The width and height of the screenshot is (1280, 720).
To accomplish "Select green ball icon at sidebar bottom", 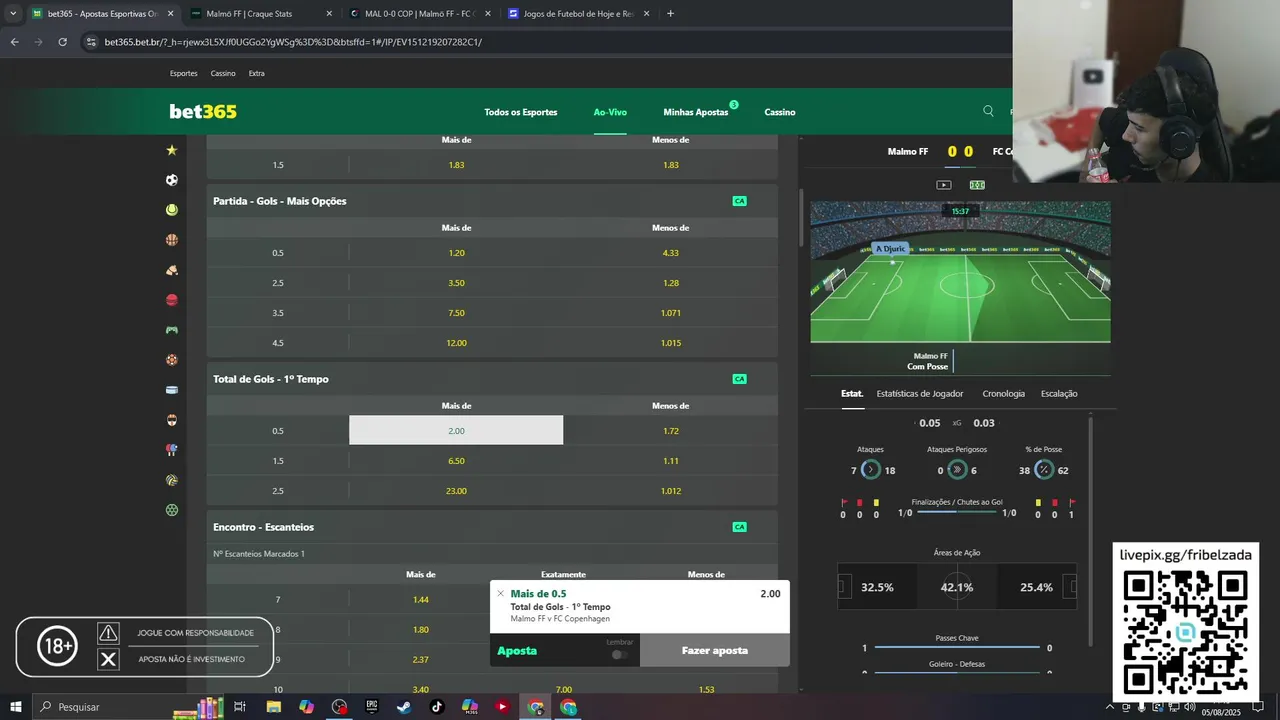I will pos(172,510).
